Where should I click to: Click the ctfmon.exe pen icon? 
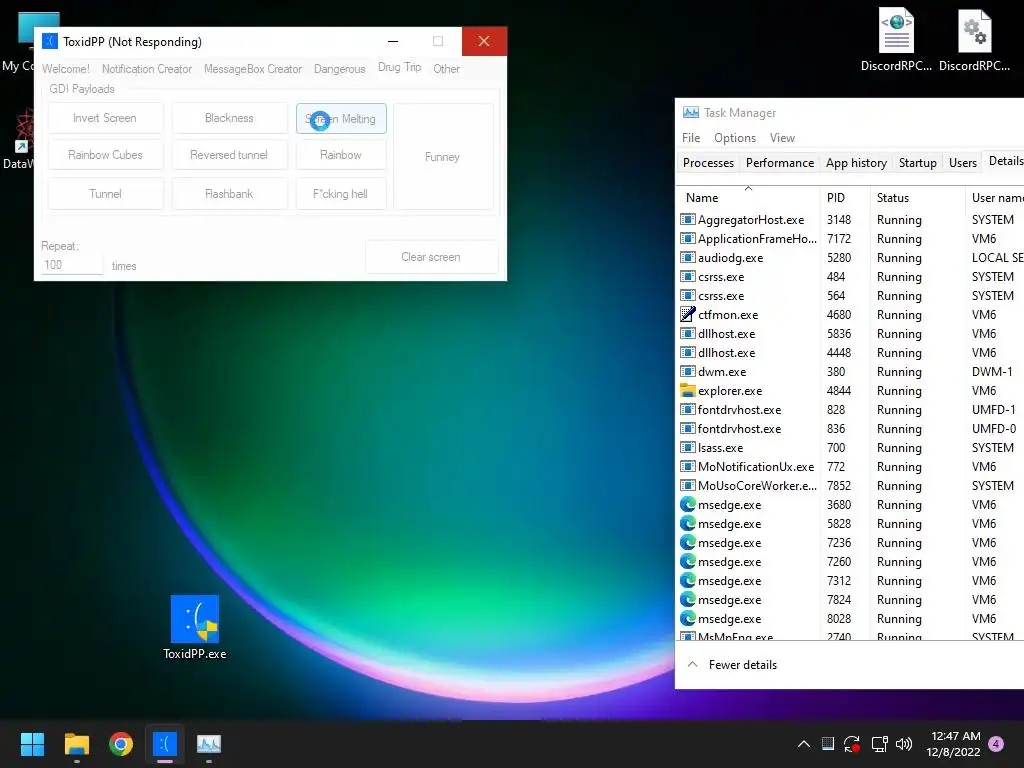click(x=687, y=314)
